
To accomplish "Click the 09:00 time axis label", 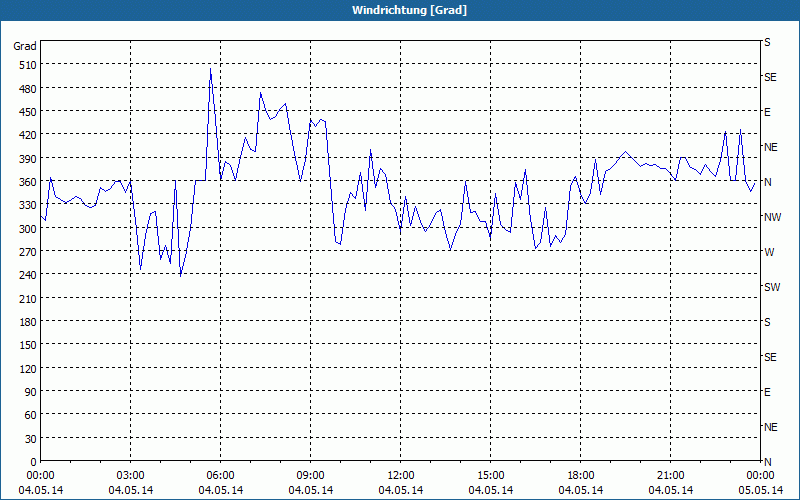I will [311, 476].
